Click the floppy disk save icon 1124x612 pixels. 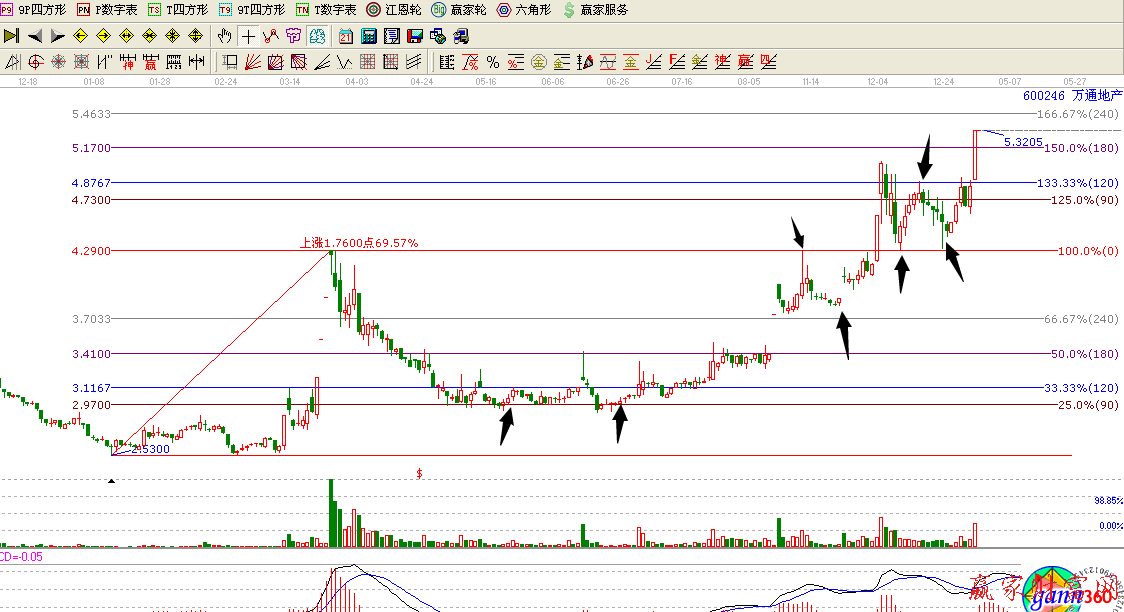click(414, 36)
